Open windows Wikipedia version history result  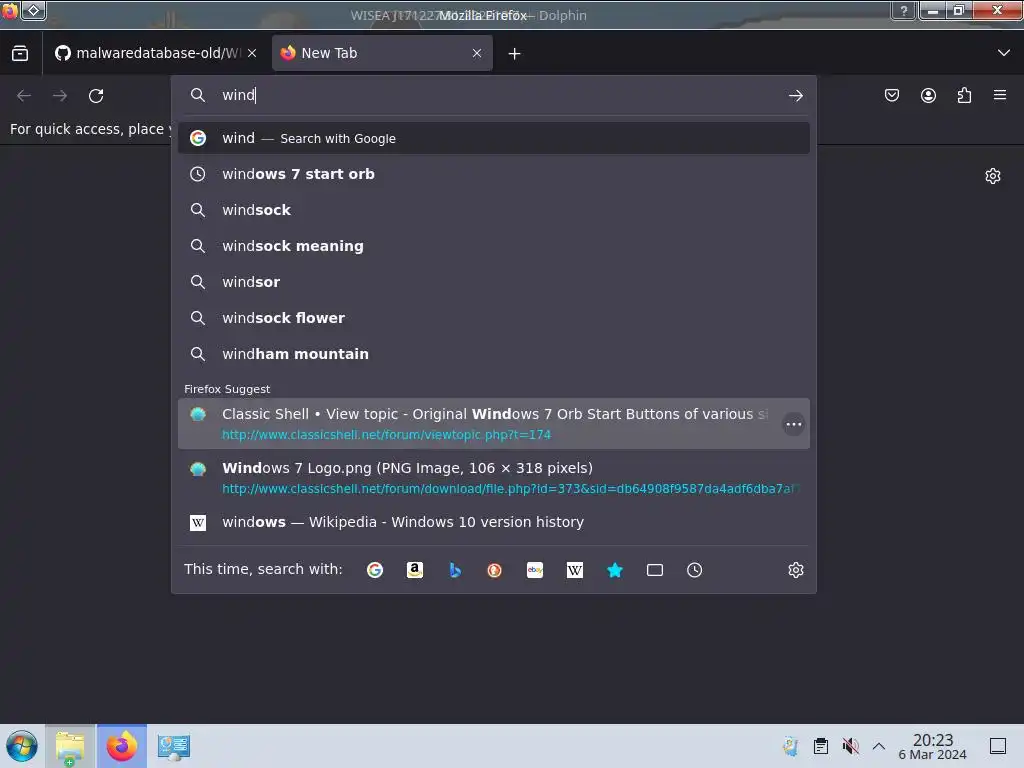click(x=494, y=522)
